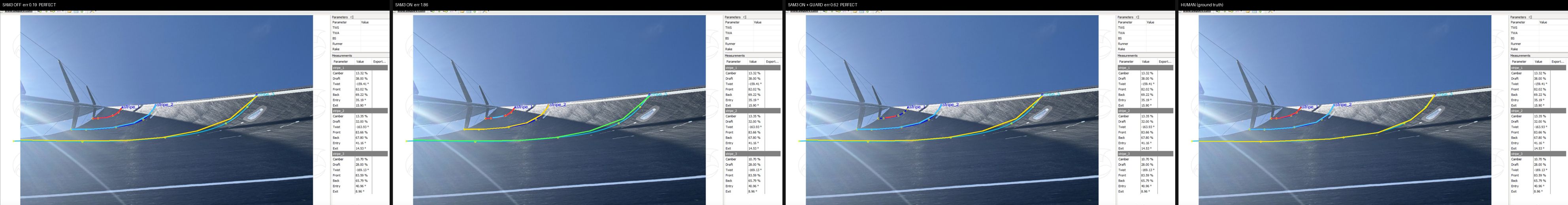Click TWS parameter row in SAM3 OFF panel
Viewport: 1568px width, 205px height.
[x=360, y=28]
